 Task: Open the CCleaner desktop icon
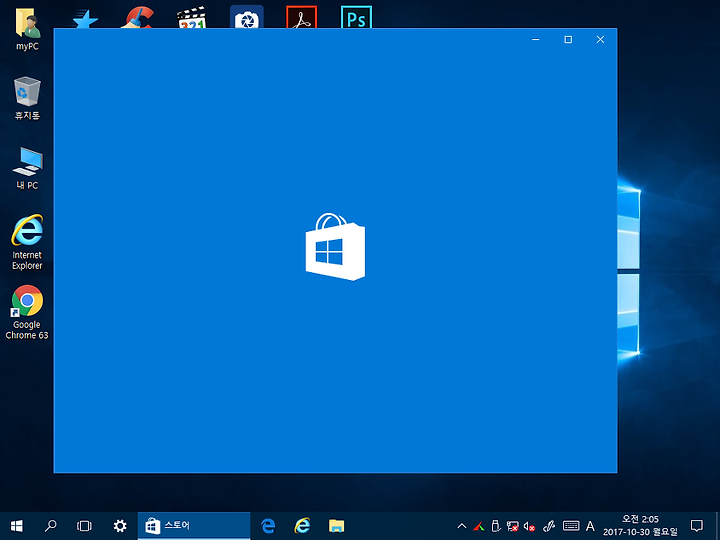point(138,17)
